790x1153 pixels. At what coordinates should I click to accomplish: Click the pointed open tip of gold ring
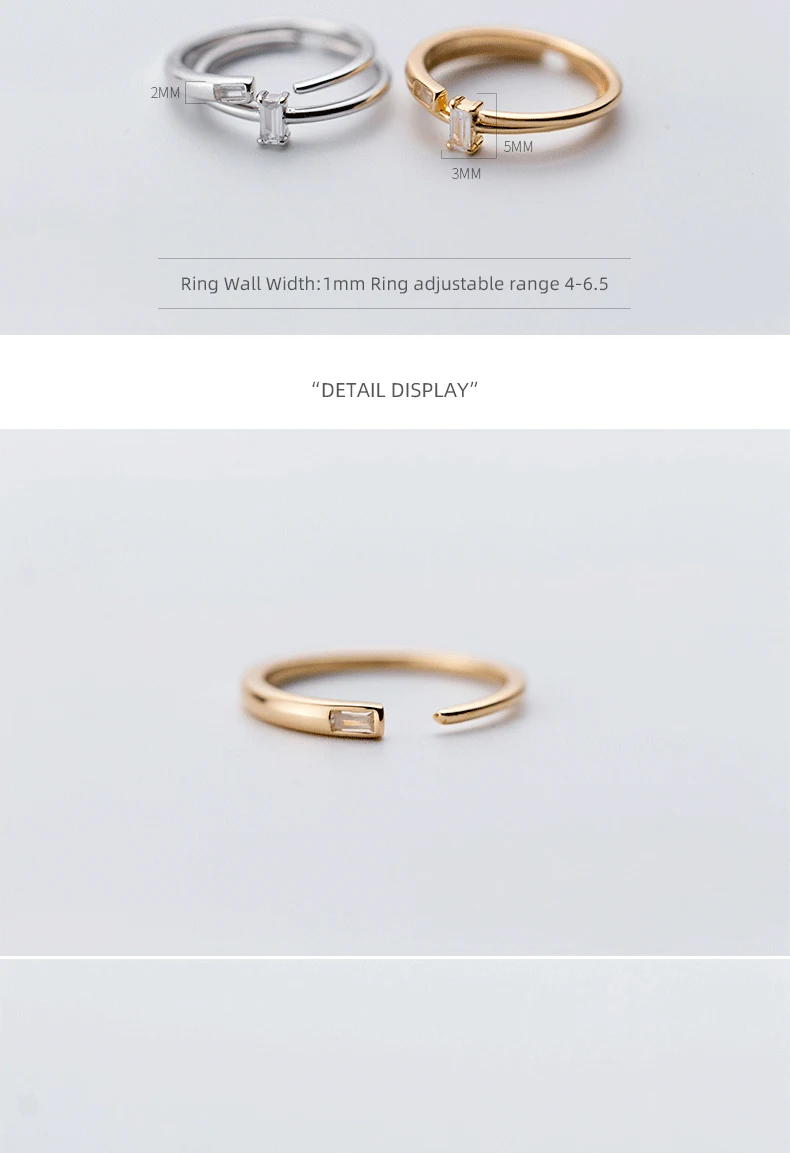(x=439, y=718)
